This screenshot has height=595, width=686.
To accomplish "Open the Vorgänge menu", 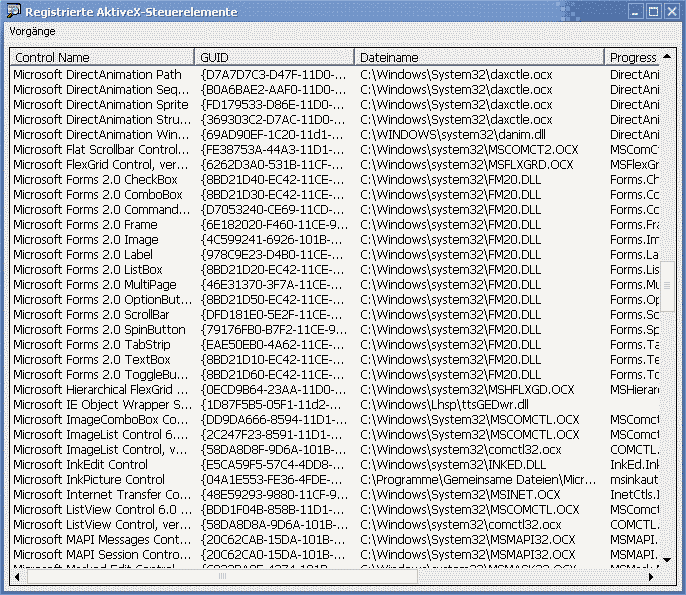I will pos(33,31).
